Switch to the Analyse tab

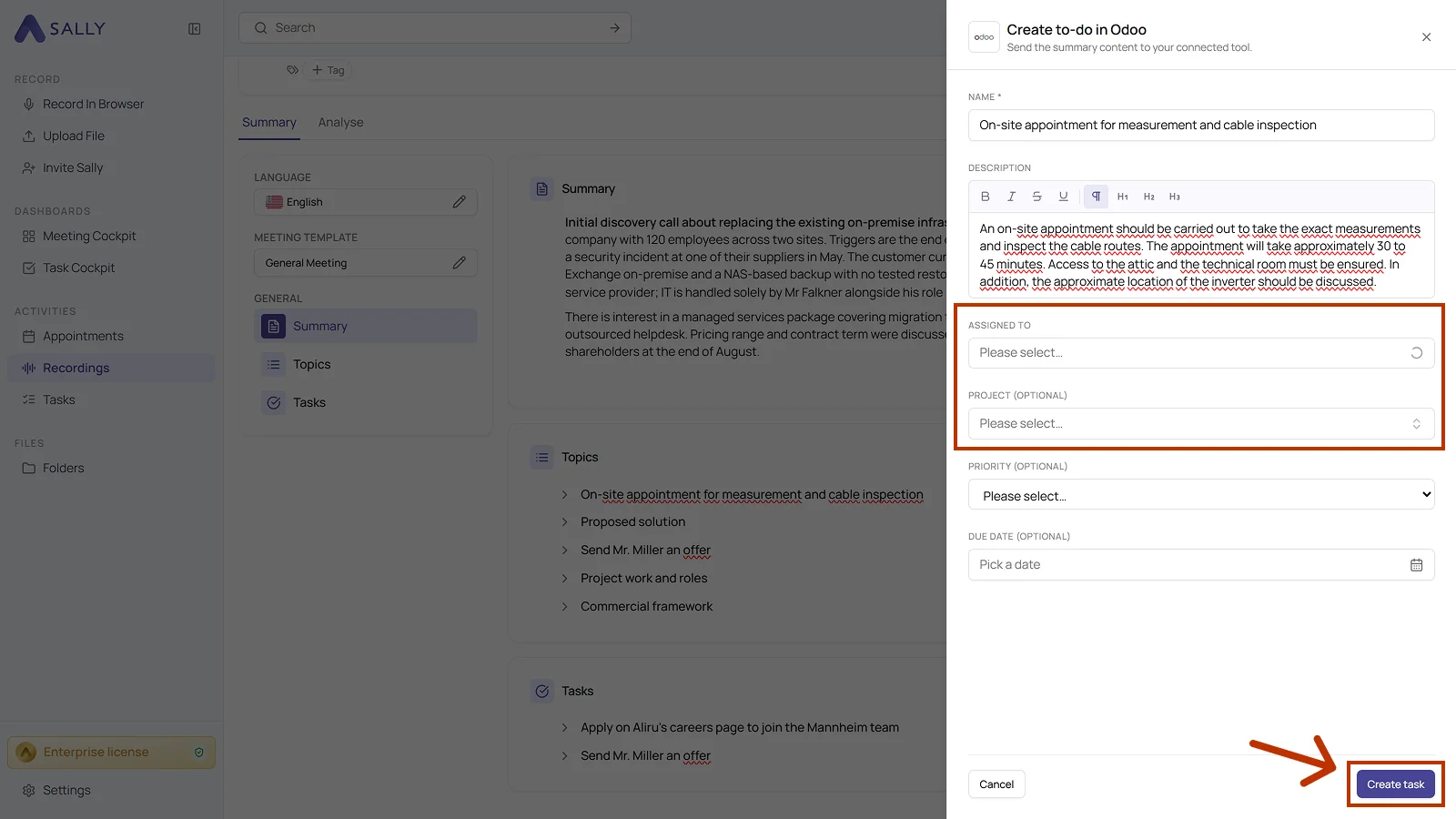[340, 123]
